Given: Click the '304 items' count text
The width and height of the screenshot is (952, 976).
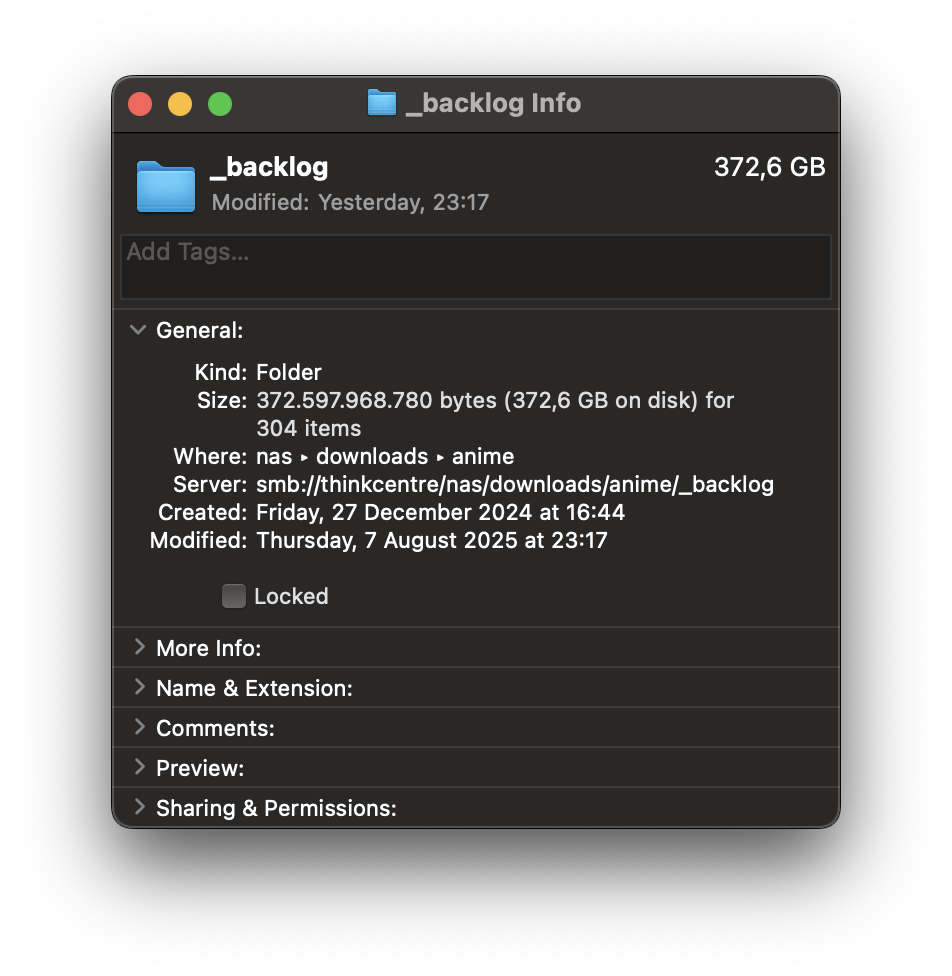Looking at the screenshot, I should (x=309, y=428).
